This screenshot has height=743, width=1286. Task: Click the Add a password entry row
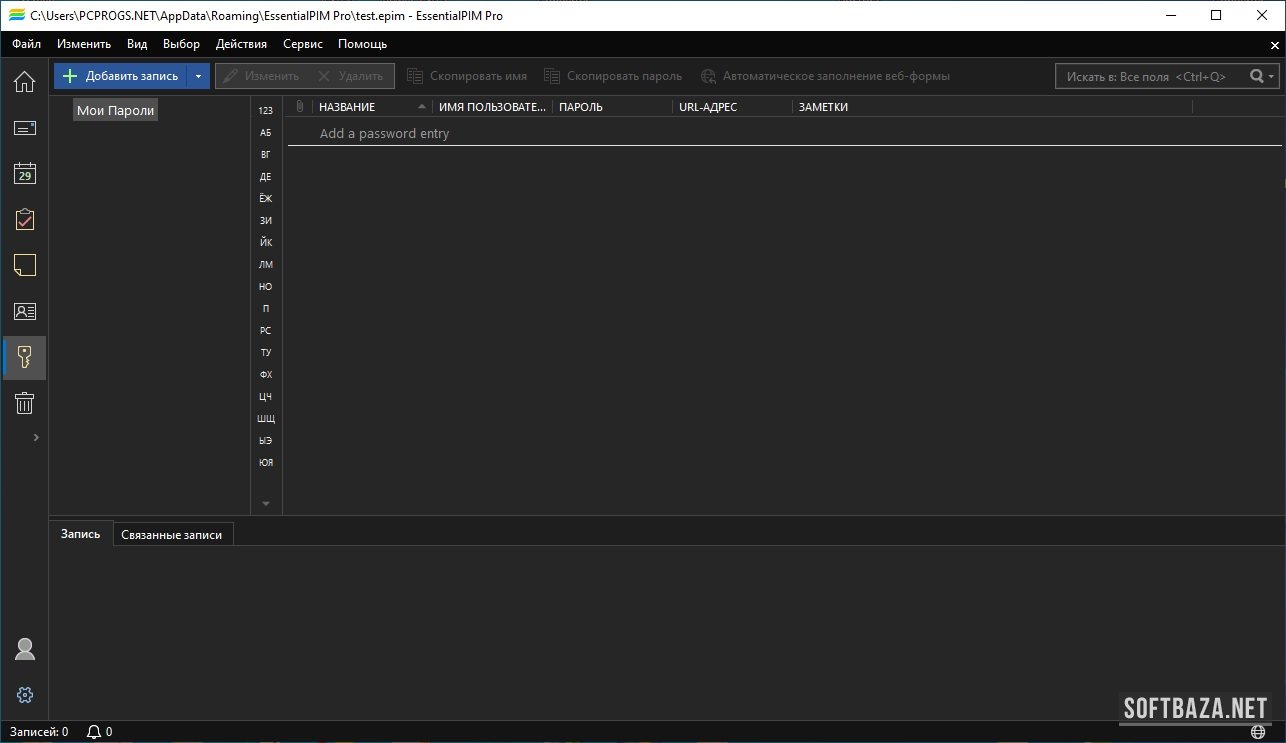[x=384, y=134]
